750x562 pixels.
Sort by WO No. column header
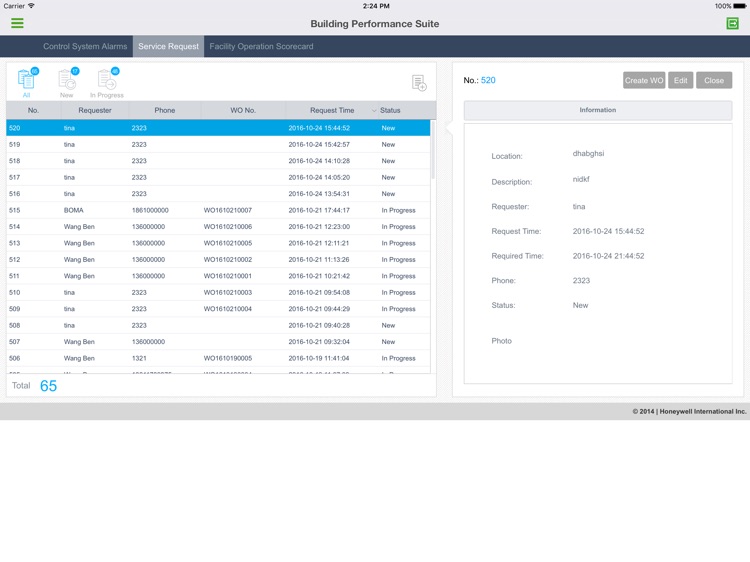tap(243, 110)
